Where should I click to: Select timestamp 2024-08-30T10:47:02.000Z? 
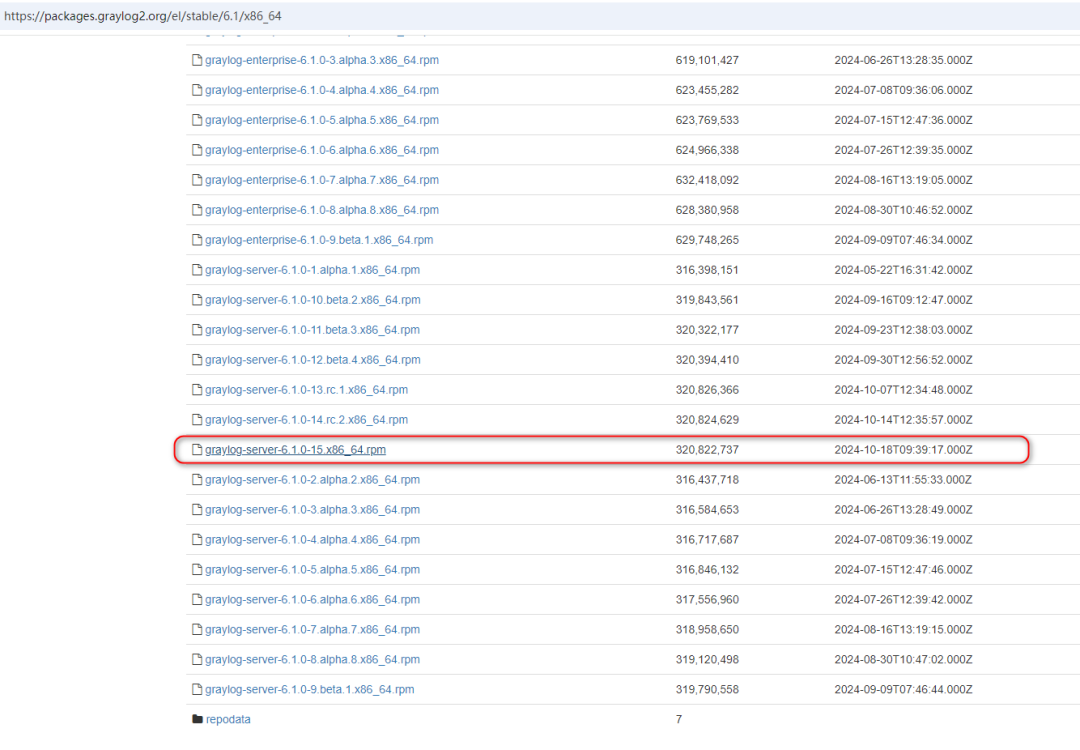(903, 659)
